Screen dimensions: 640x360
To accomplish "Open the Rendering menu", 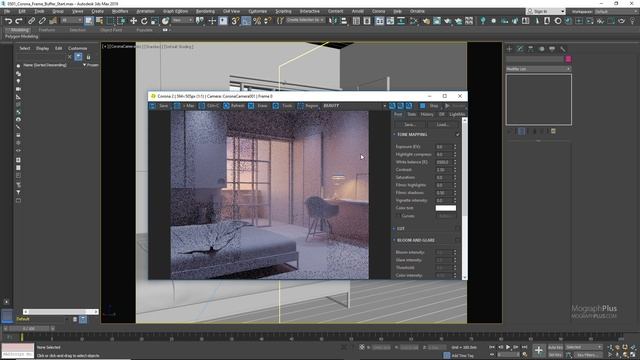I will [x=205, y=11].
